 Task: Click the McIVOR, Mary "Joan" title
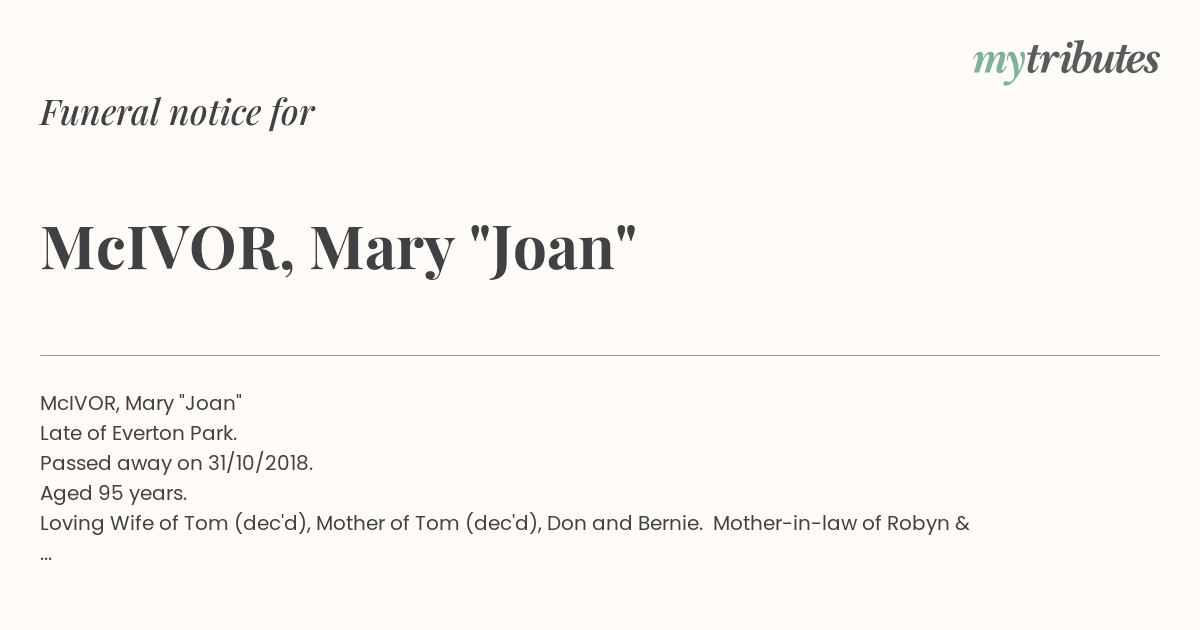click(338, 248)
